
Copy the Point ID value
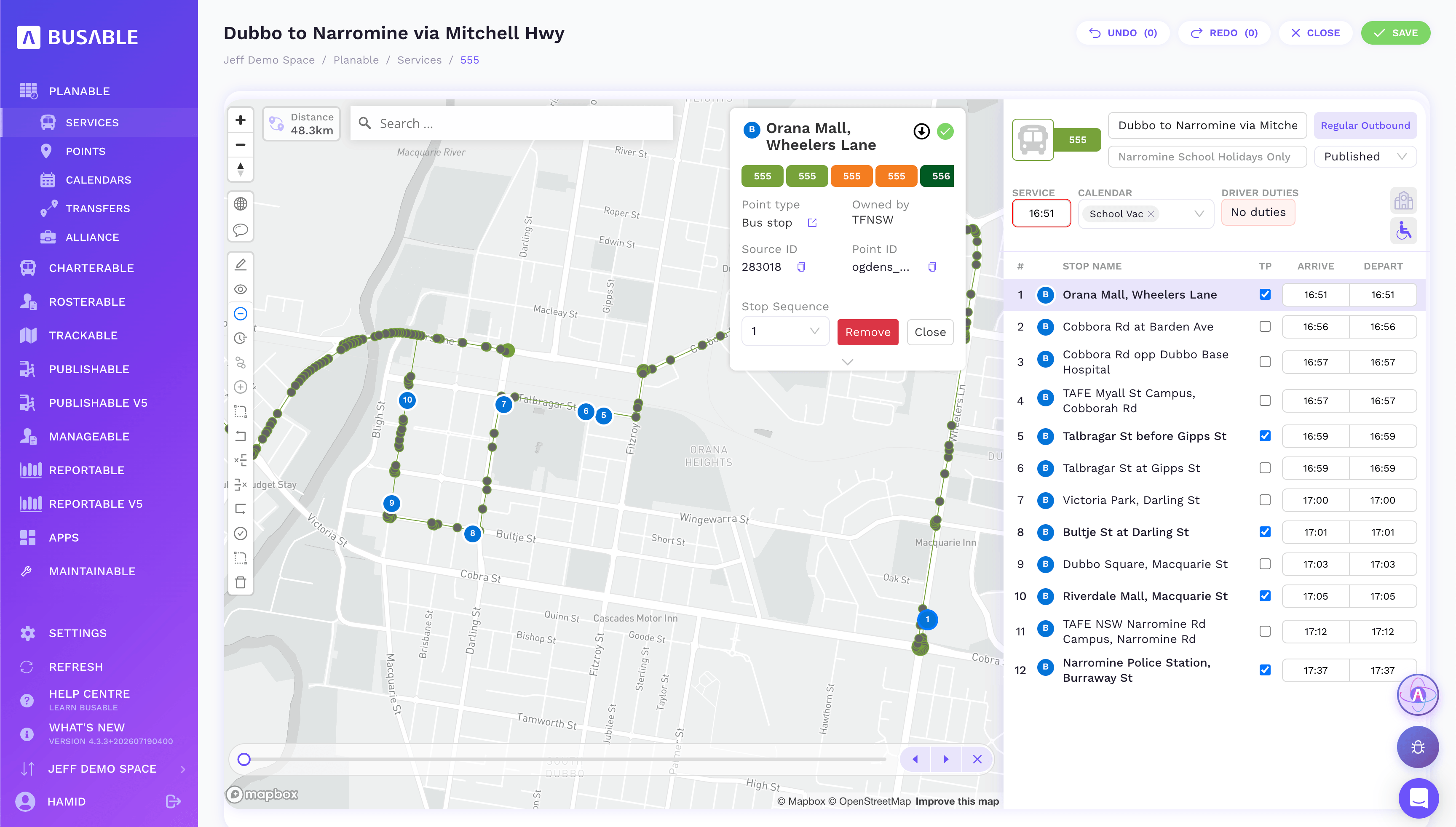point(932,267)
